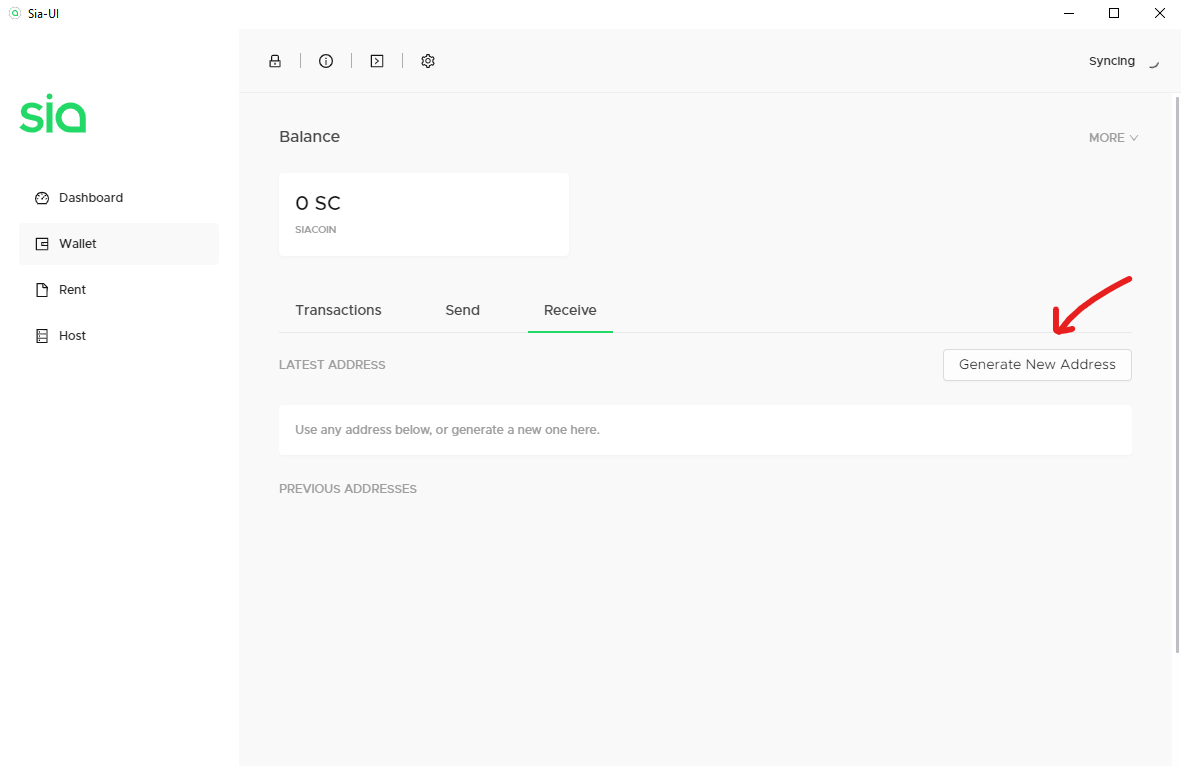Select the Receive tab
Screen dimensions: 1181x766
pos(570,310)
